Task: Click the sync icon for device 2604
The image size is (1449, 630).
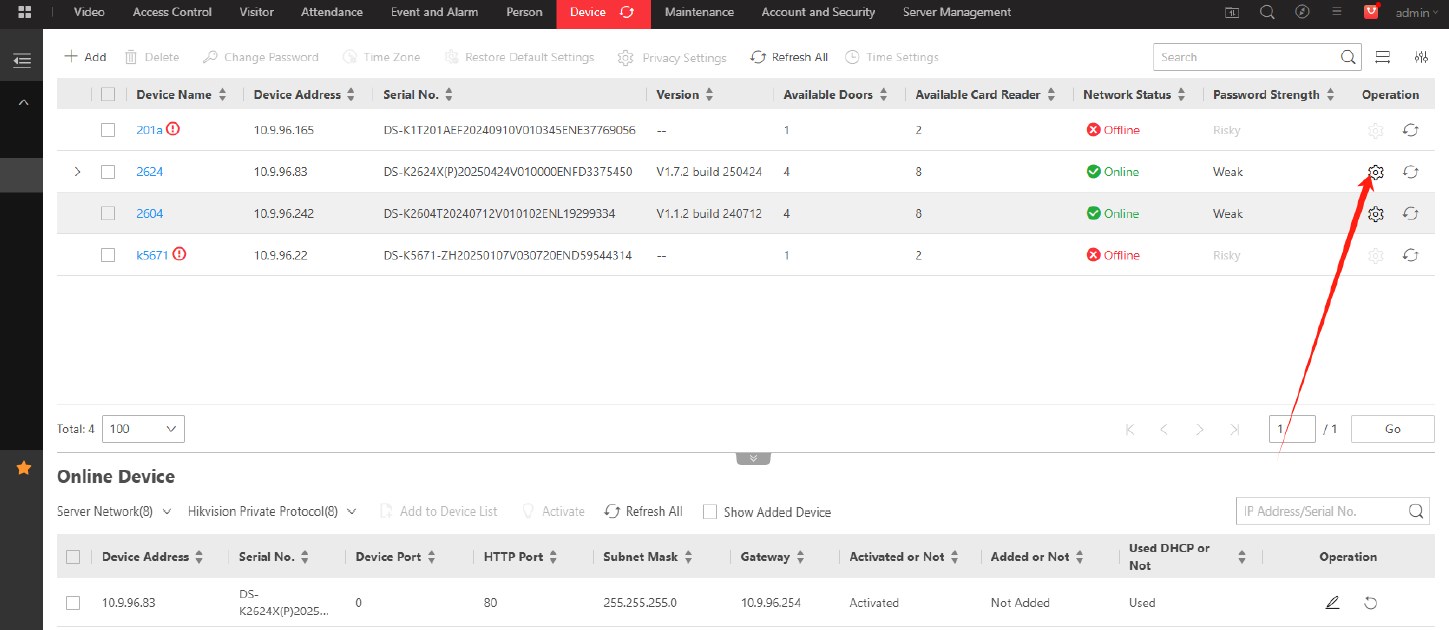Action: point(1410,214)
